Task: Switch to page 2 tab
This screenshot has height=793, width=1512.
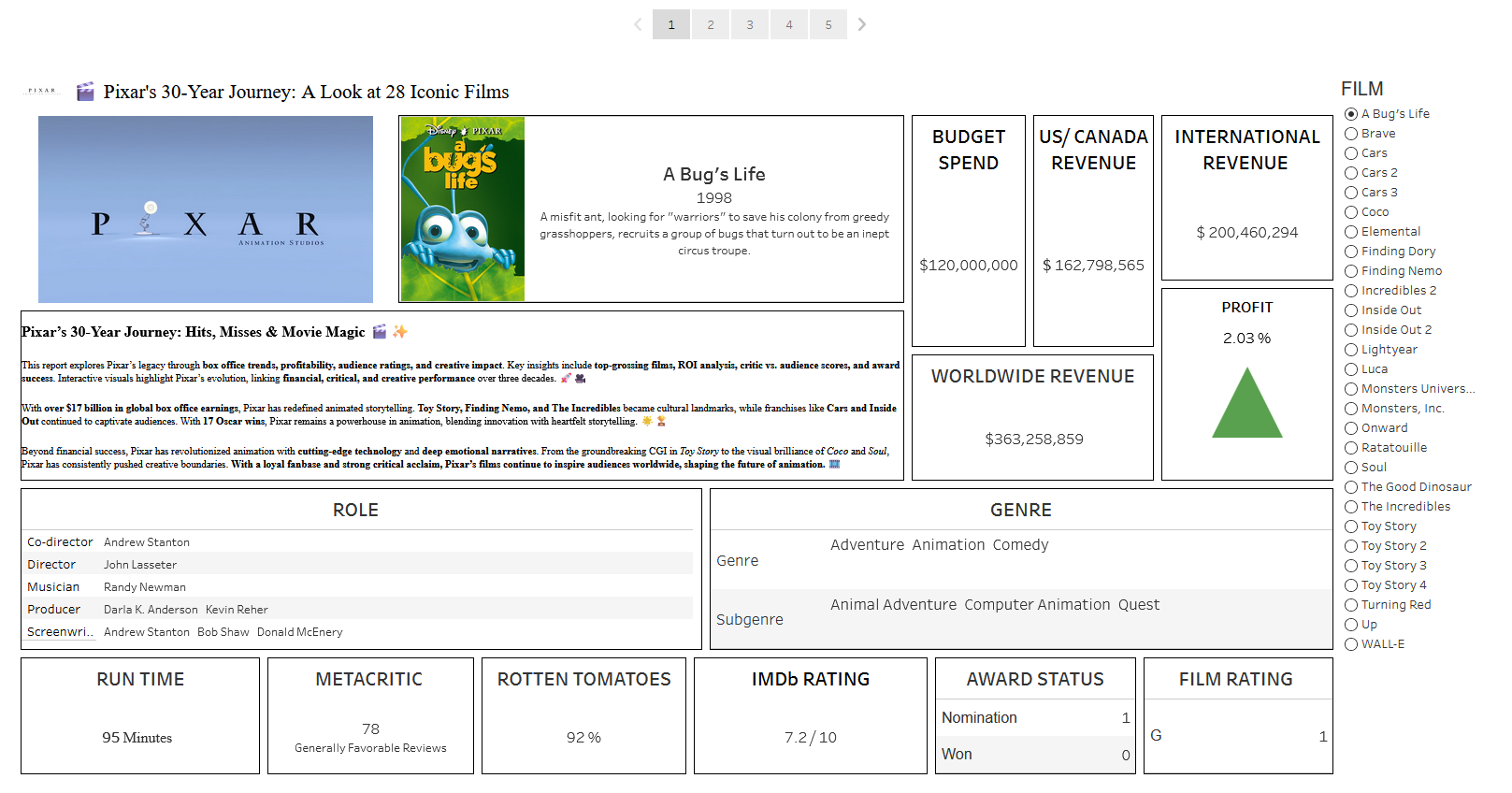Action: click(x=711, y=24)
